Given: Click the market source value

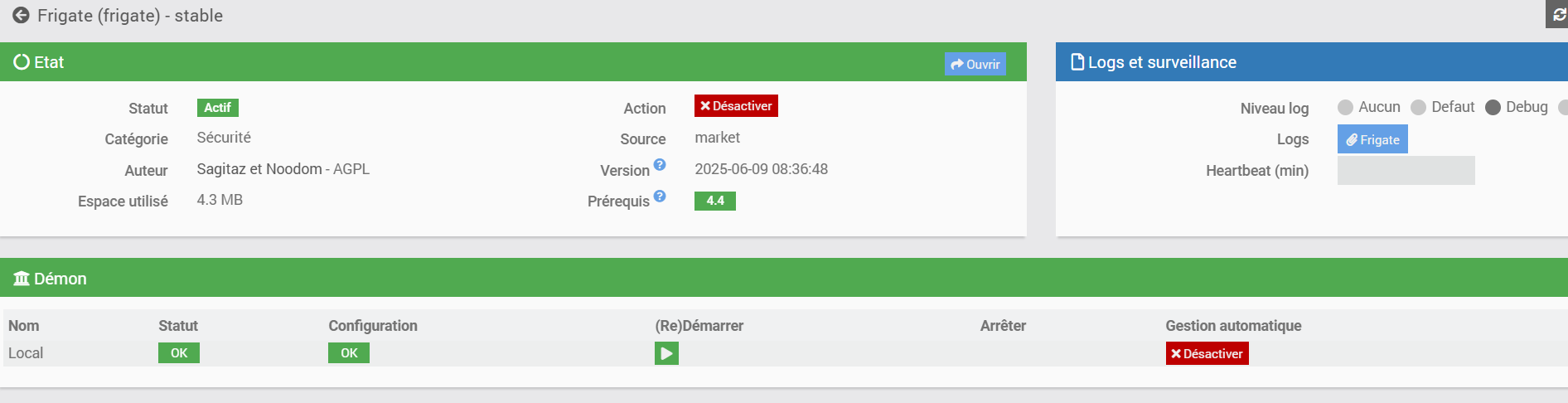Looking at the screenshot, I should 717,138.
